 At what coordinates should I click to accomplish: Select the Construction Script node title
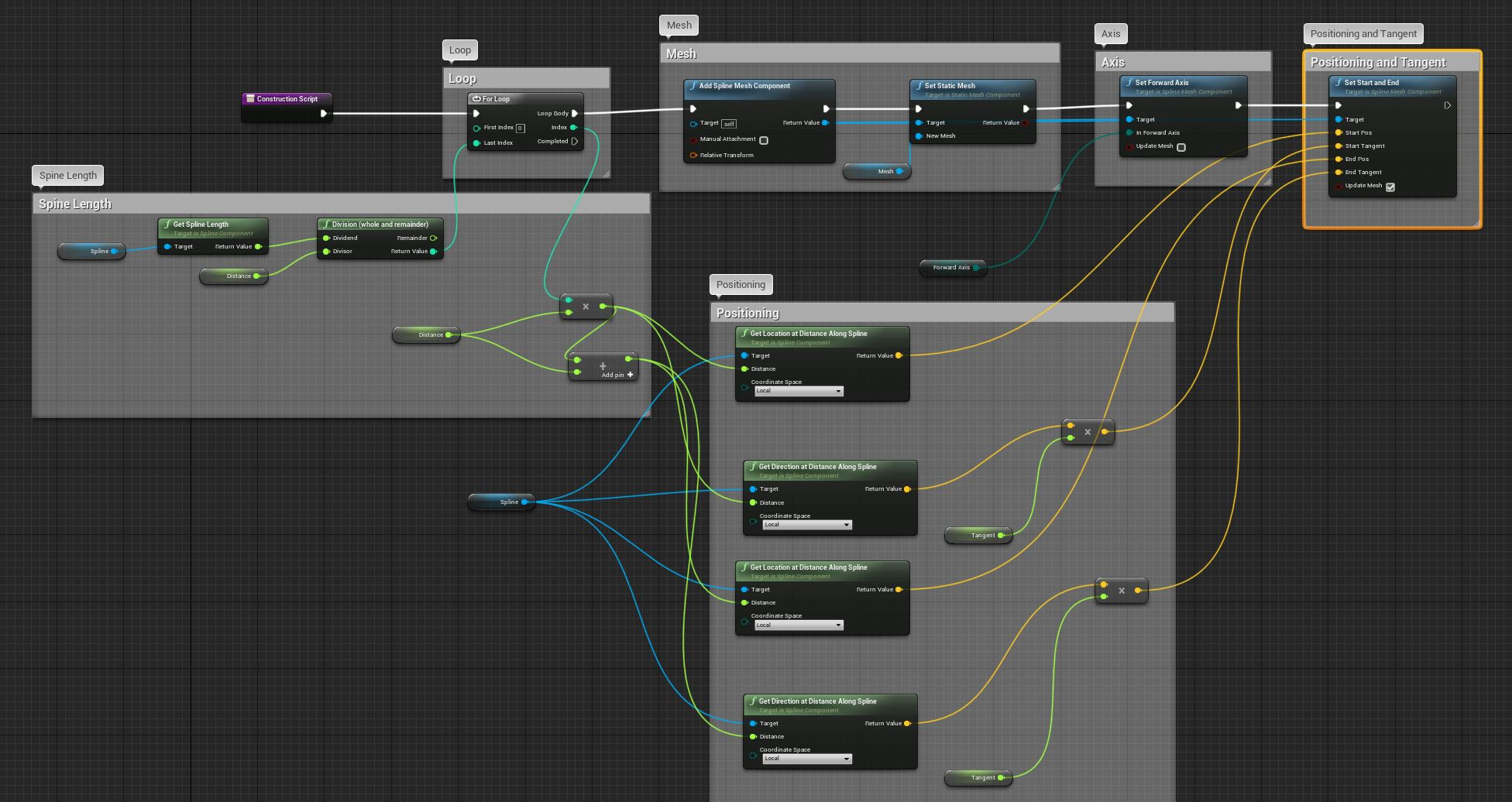287,99
